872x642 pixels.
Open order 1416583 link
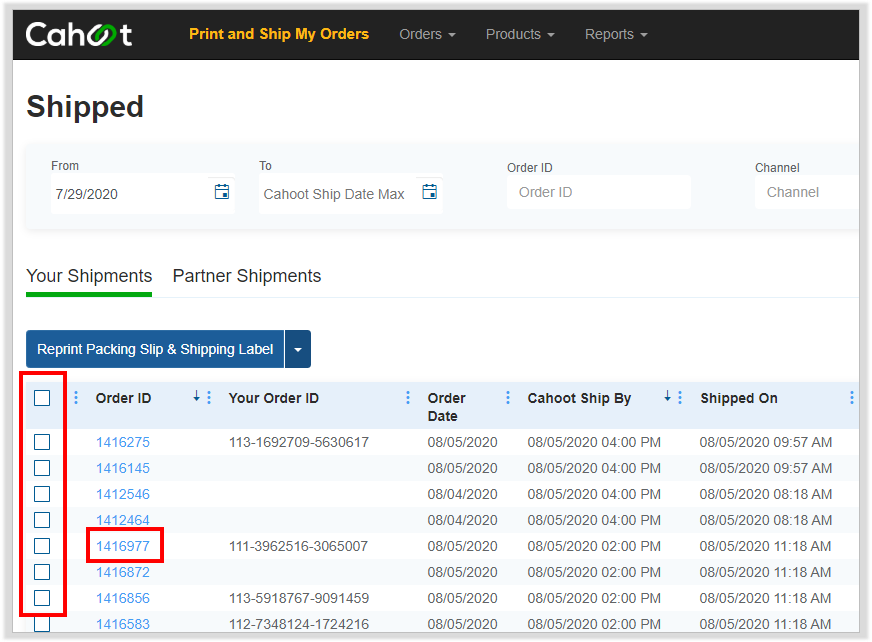pyautogui.click(x=123, y=624)
